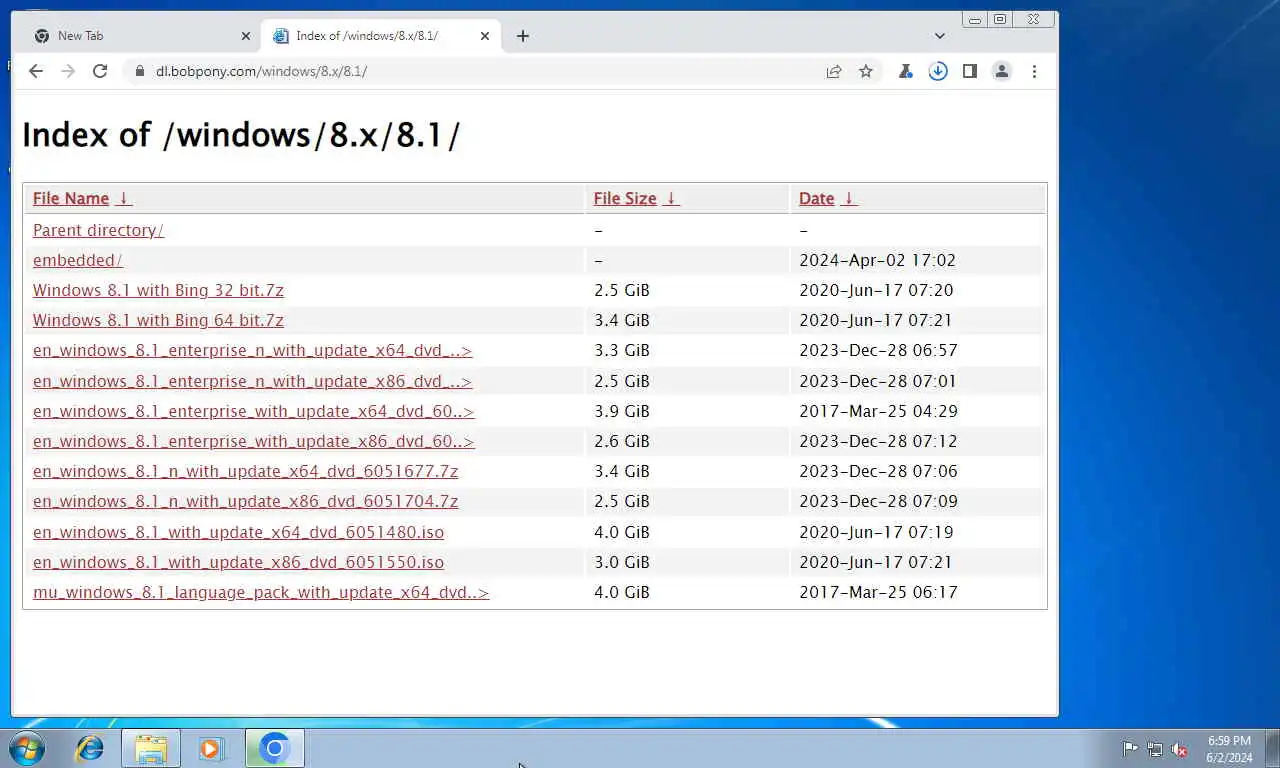Download en_windows_8.1_n_with_update_x64_dvd_6051677.7z
This screenshot has height=768, width=1280.
coord(245,471)
